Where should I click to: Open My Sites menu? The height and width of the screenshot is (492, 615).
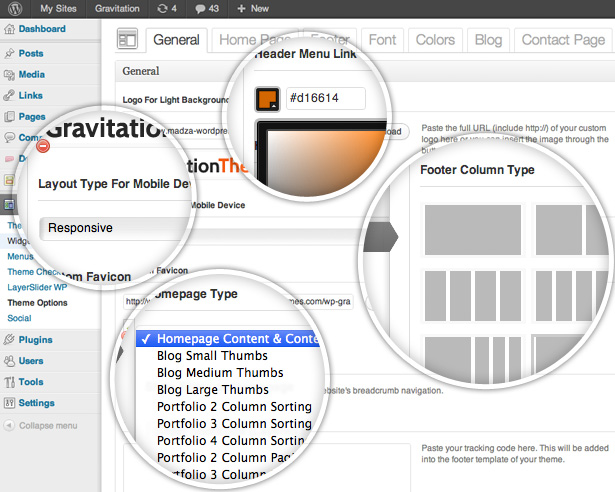[x=58, y=8]
